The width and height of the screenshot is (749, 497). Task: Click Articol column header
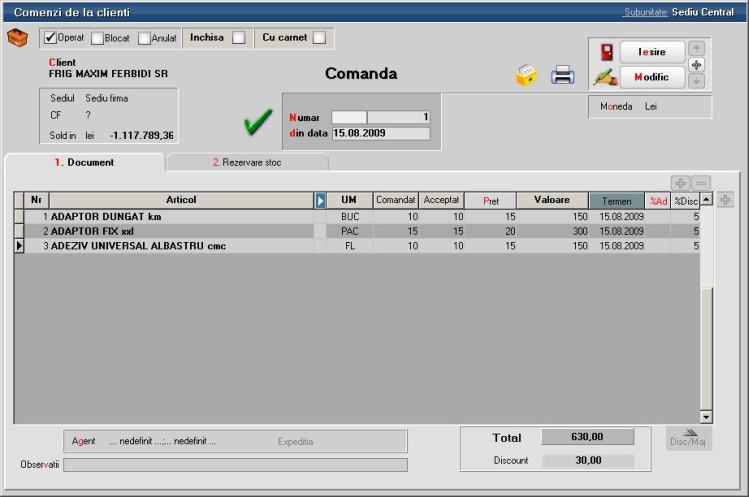181,200
